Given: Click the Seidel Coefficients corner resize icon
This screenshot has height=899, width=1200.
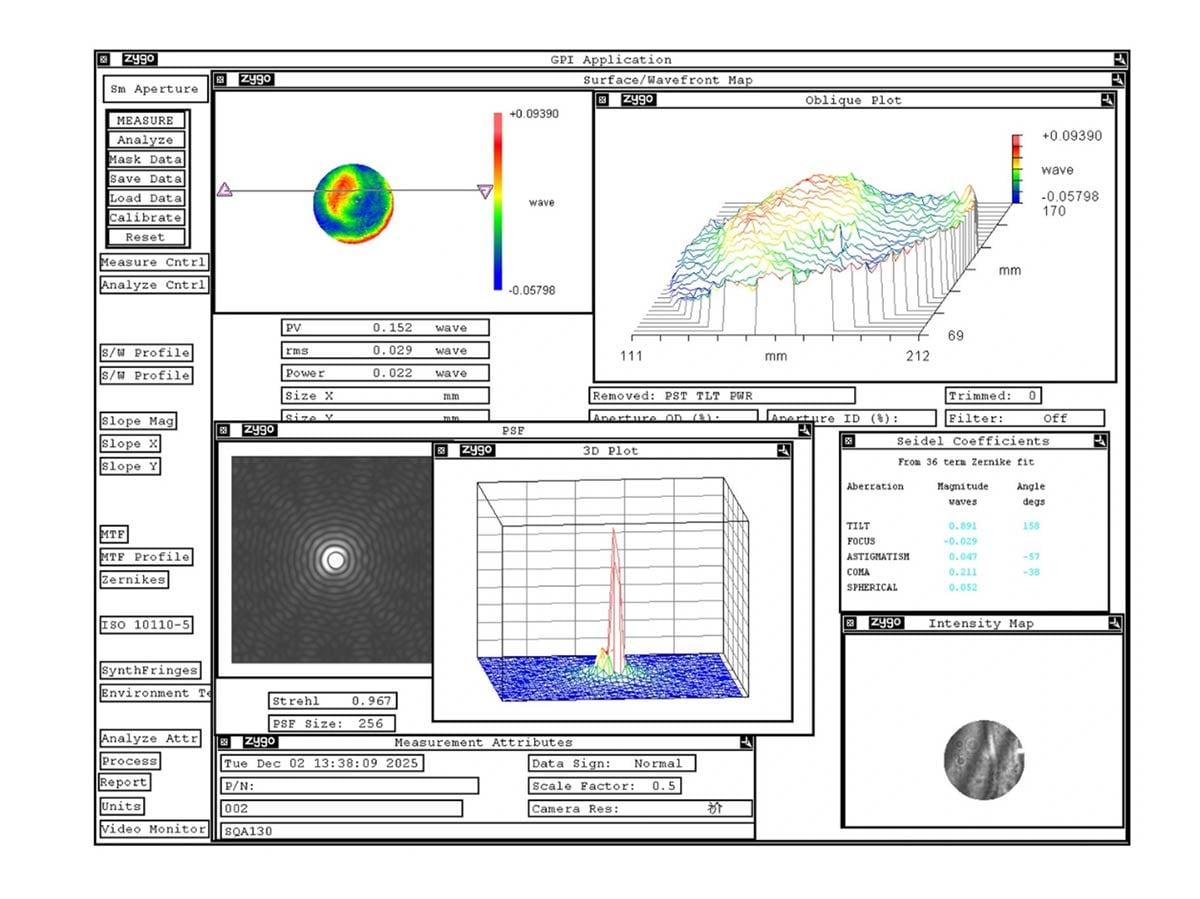Looking at the screenshot, I should 1100,441.
